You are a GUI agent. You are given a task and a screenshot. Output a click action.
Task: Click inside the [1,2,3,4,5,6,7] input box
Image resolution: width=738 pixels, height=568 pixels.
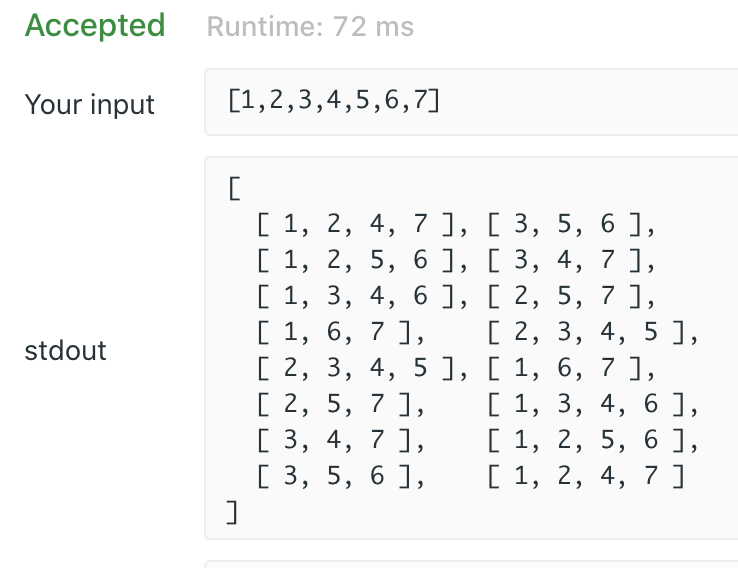pos(471,102)
